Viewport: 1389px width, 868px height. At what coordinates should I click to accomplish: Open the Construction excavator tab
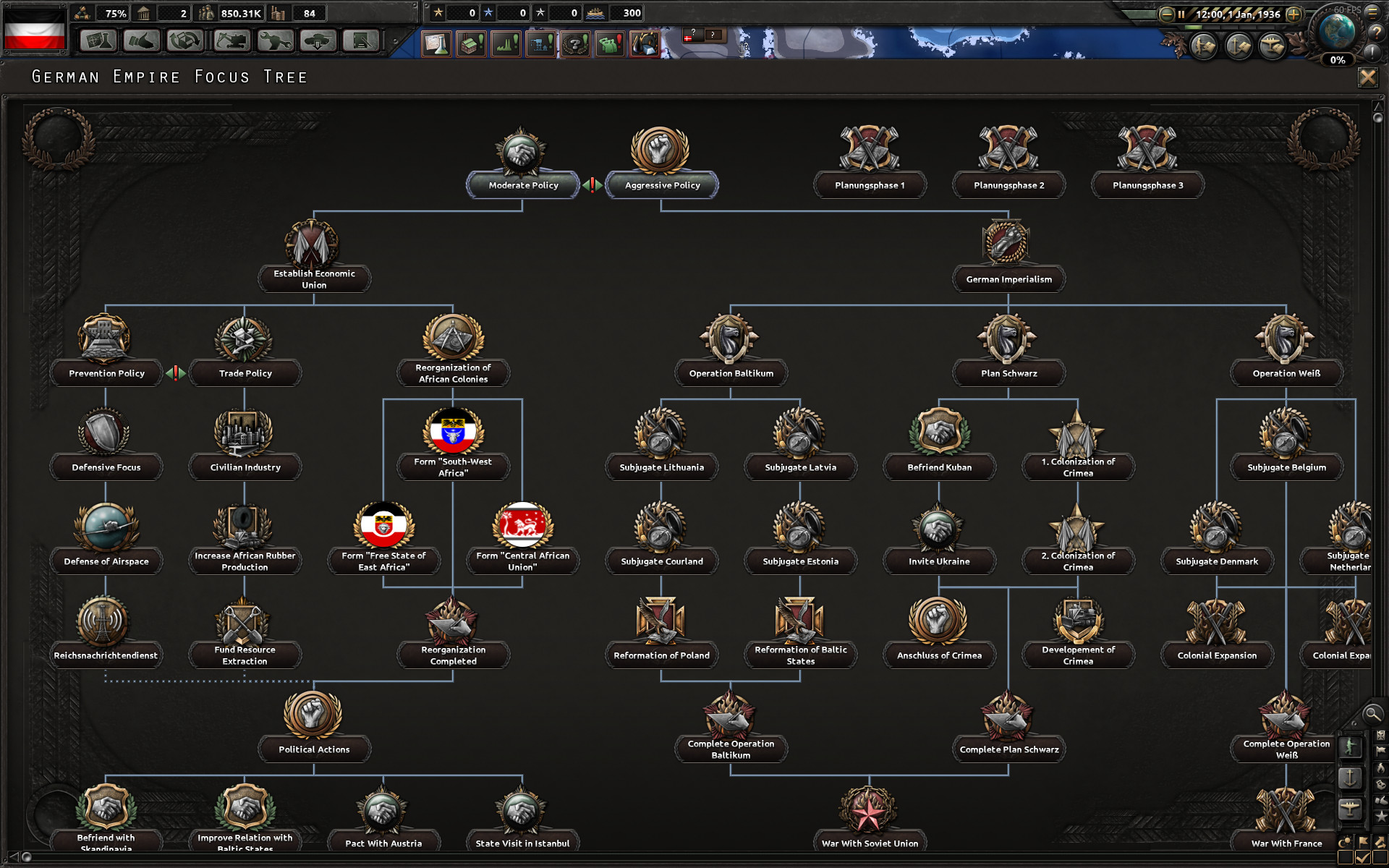click(231, 41)
